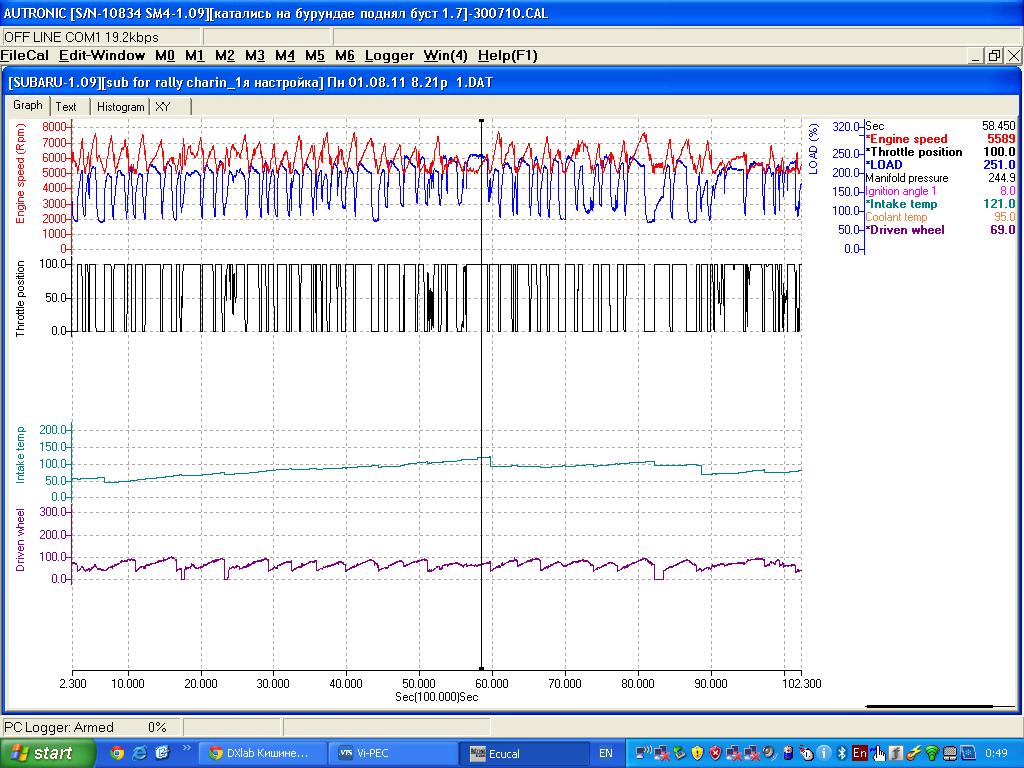Expand the Win(4) window list menu

click(445, 56)
